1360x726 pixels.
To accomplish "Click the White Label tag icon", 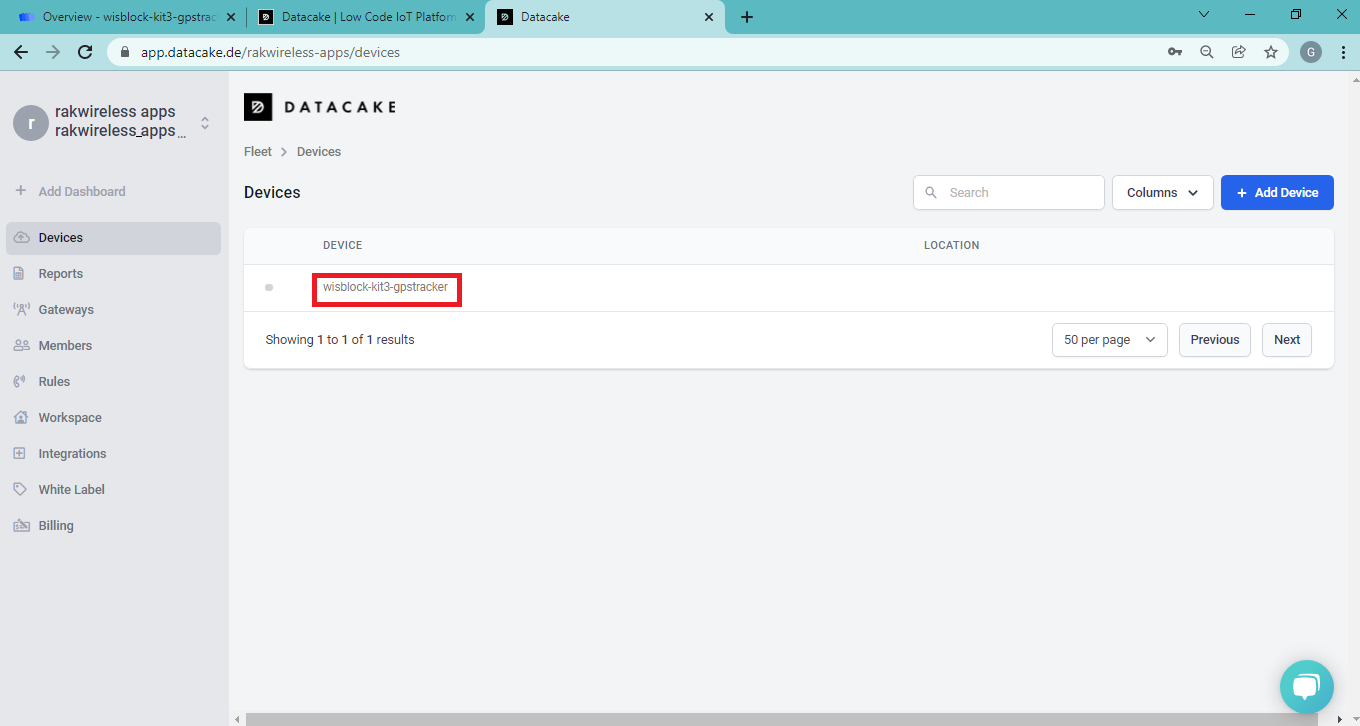I will click(x=19, y=489).
